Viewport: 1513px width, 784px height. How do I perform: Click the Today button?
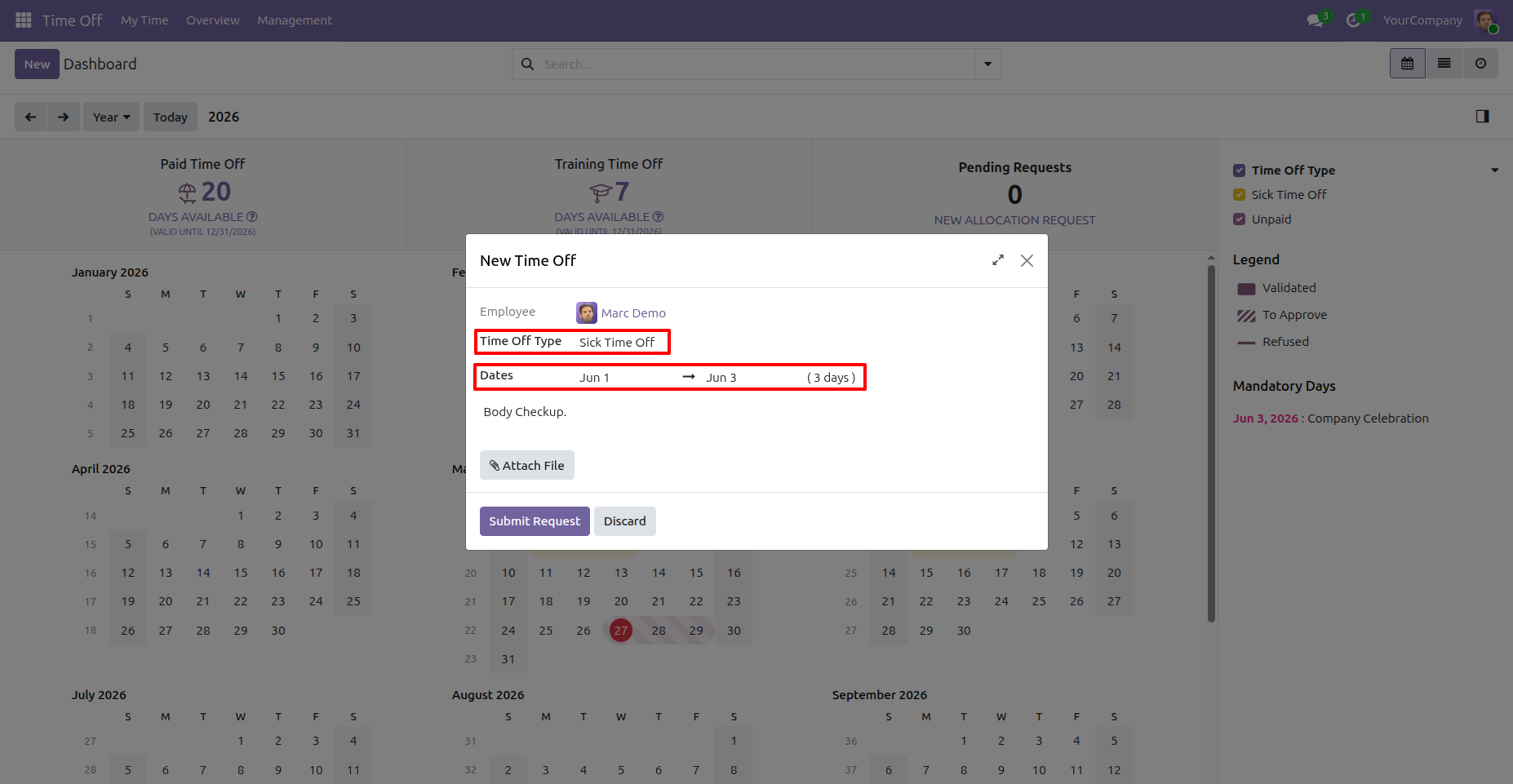pos(171,117)
